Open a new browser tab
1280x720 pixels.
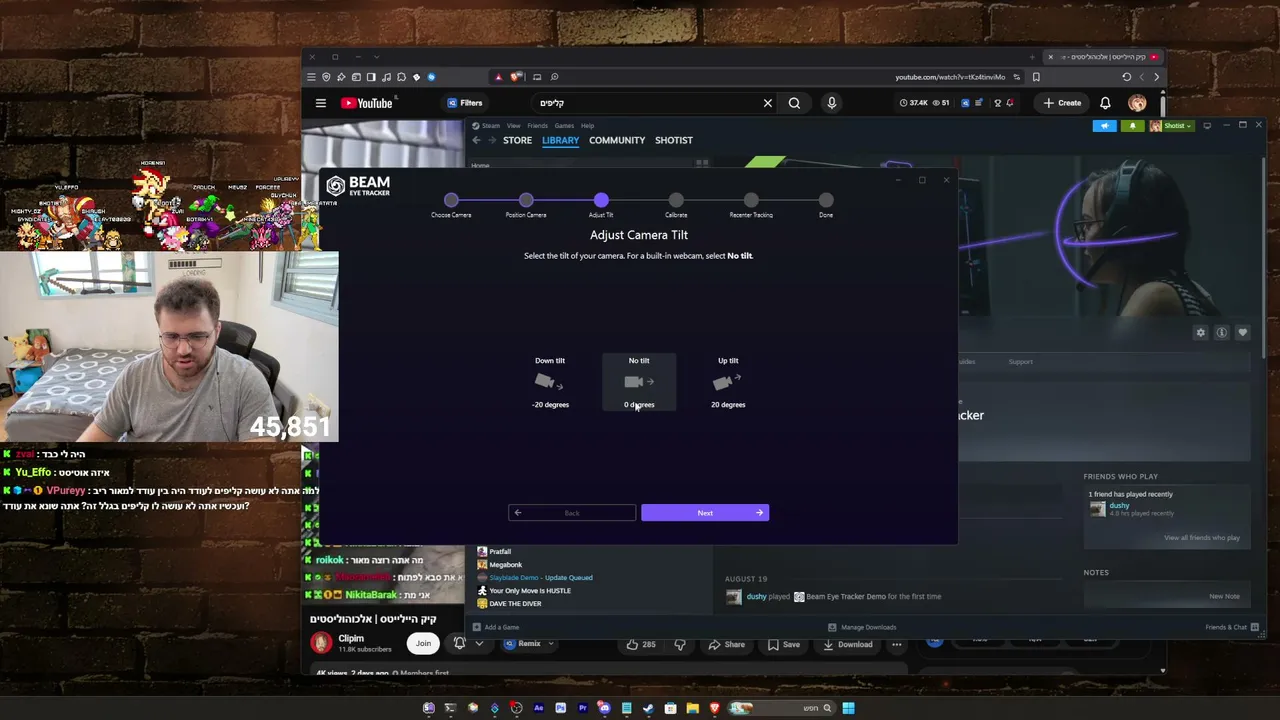(x=1033, y=57)
